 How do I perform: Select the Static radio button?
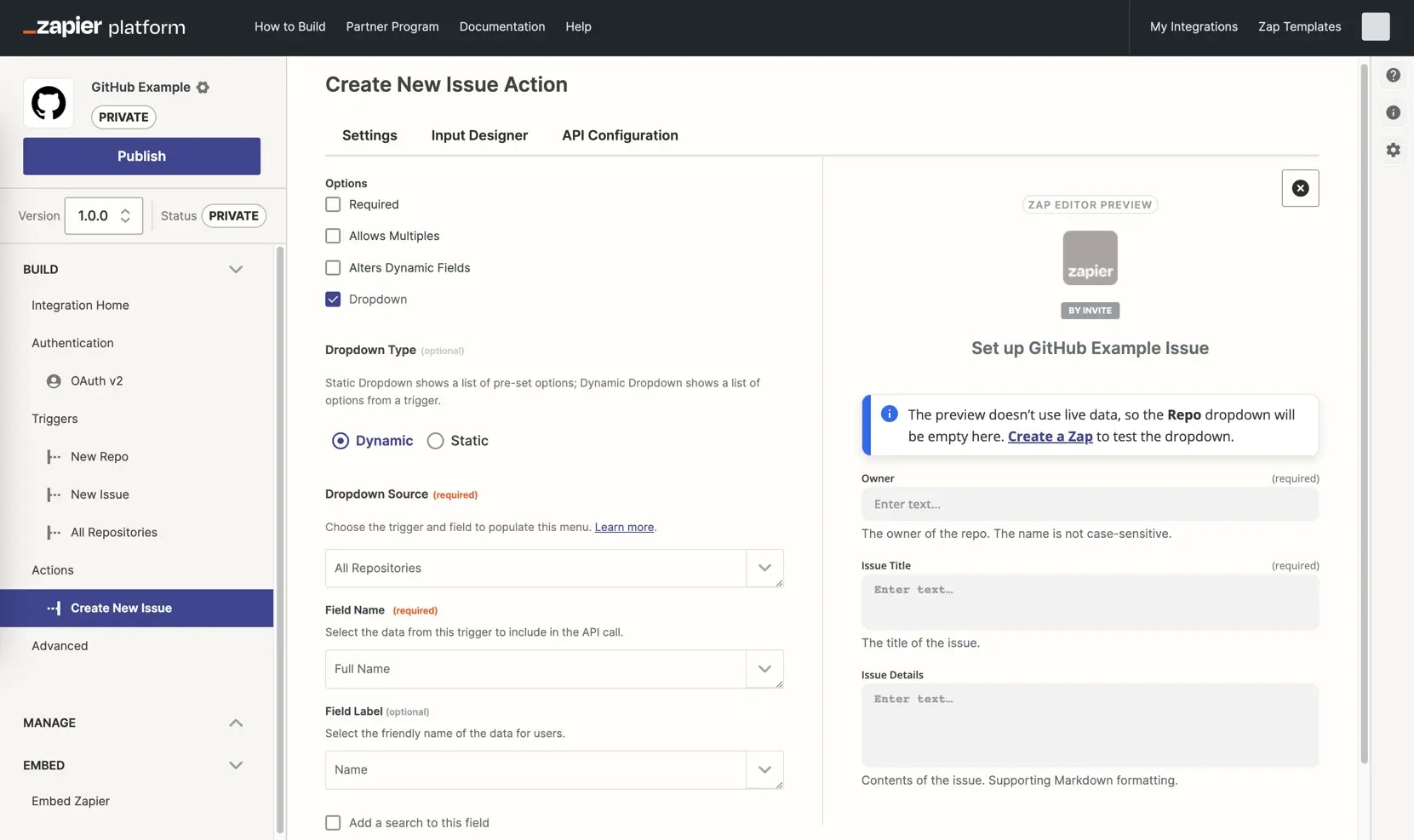click(435, 441)
